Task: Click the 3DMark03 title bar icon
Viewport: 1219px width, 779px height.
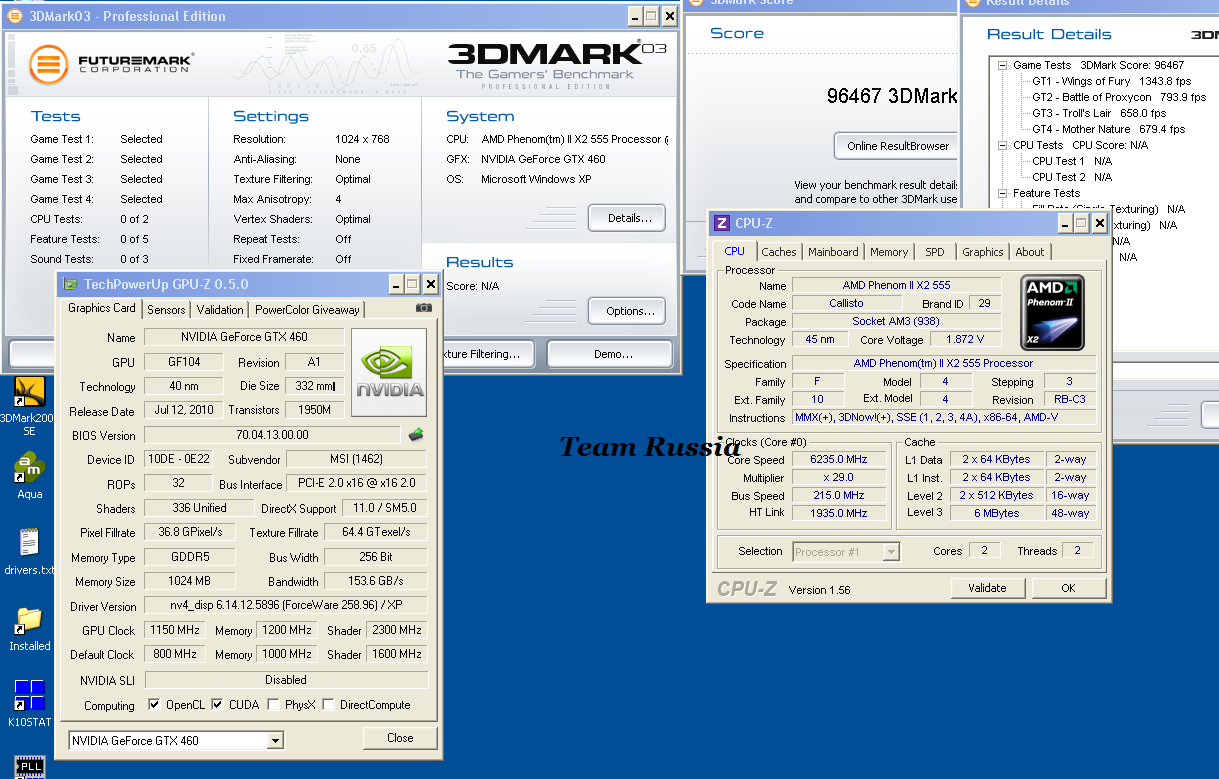Action: coord(16,16)
